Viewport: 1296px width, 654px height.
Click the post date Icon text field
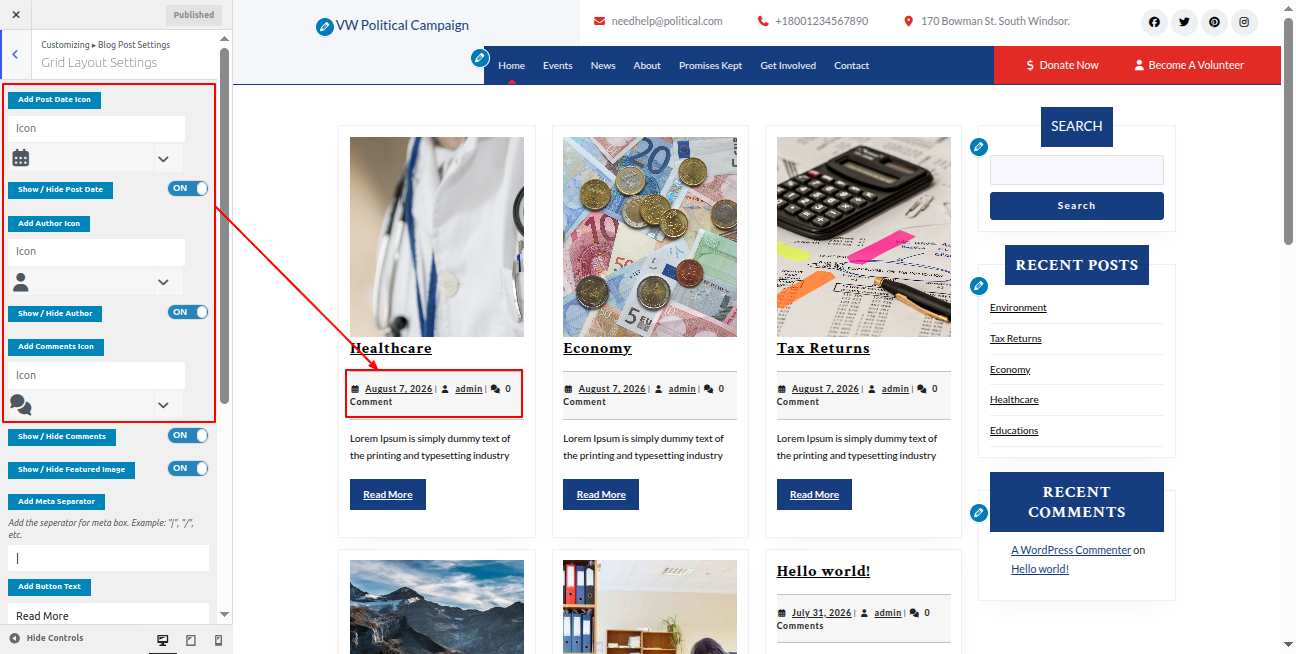(x=96, y=128)
